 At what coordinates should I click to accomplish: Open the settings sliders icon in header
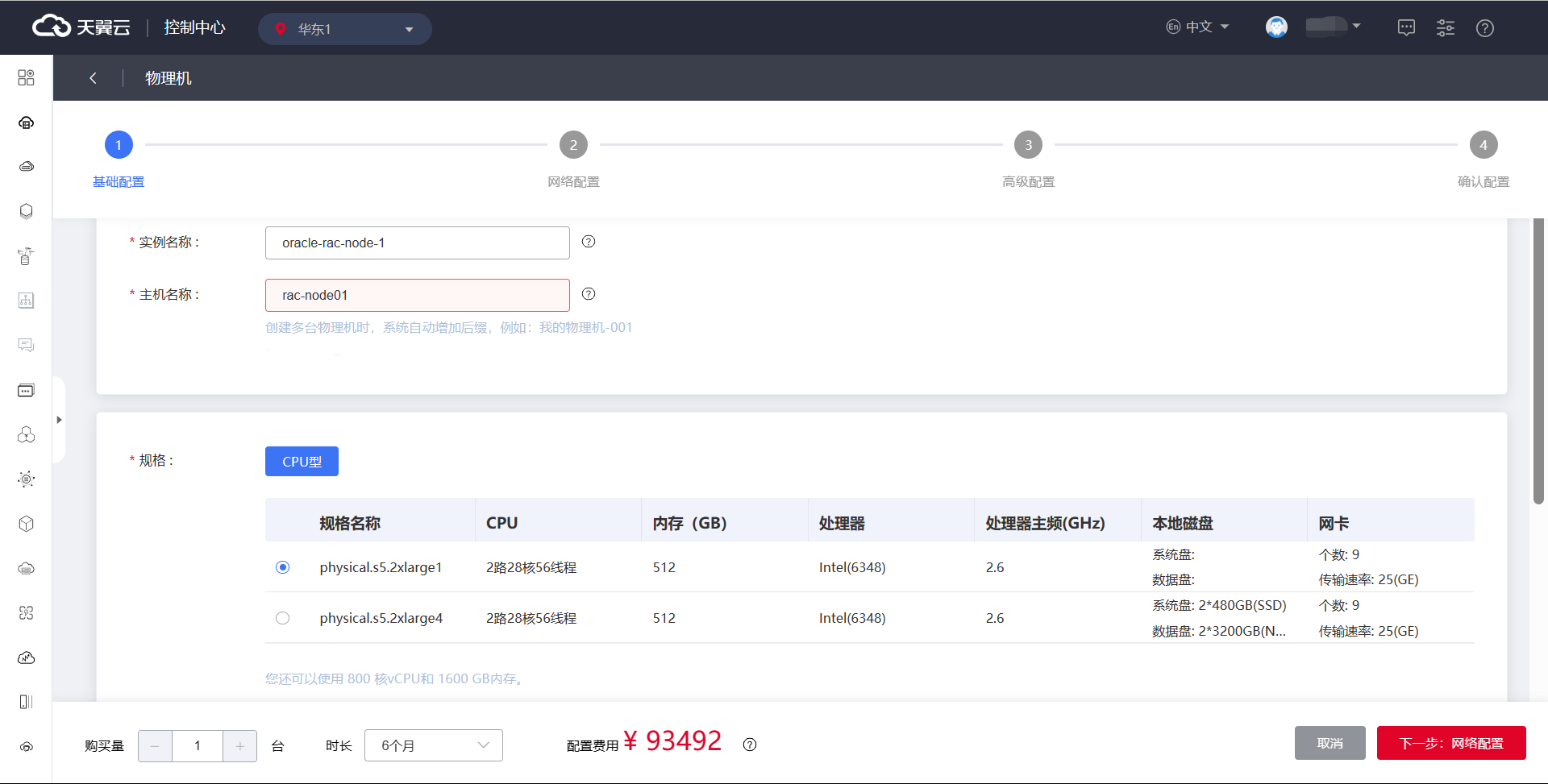click(x=1445, y=28)
